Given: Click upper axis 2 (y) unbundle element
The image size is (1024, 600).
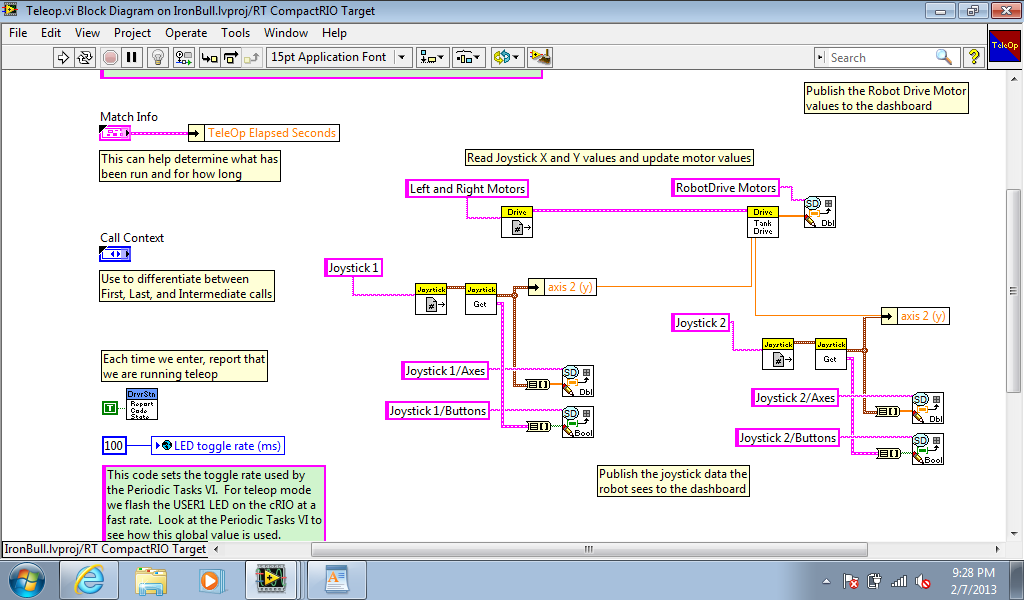Looking at the screenshot, I should point(562,287).
